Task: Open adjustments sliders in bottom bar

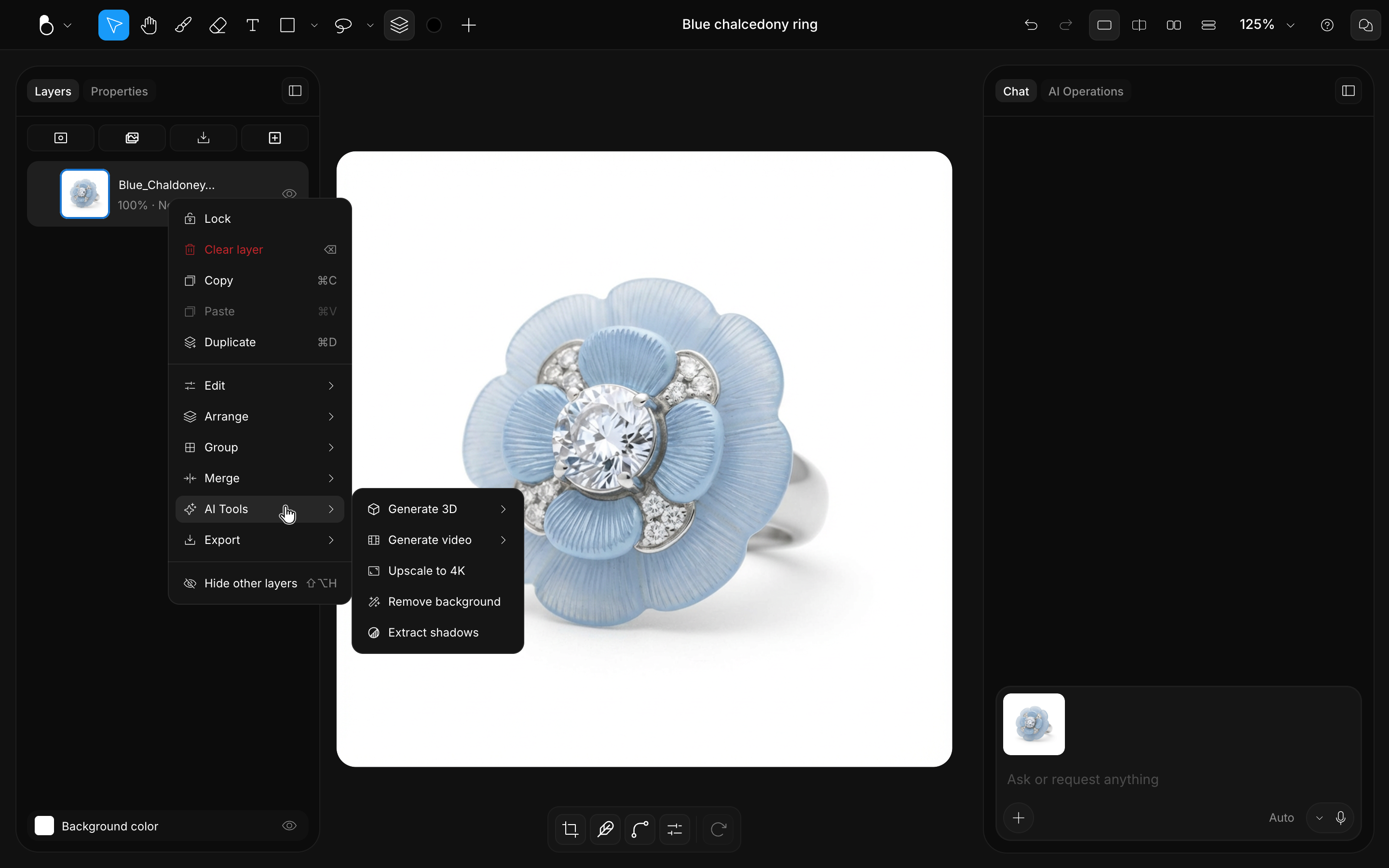Action: pos(675,829)
